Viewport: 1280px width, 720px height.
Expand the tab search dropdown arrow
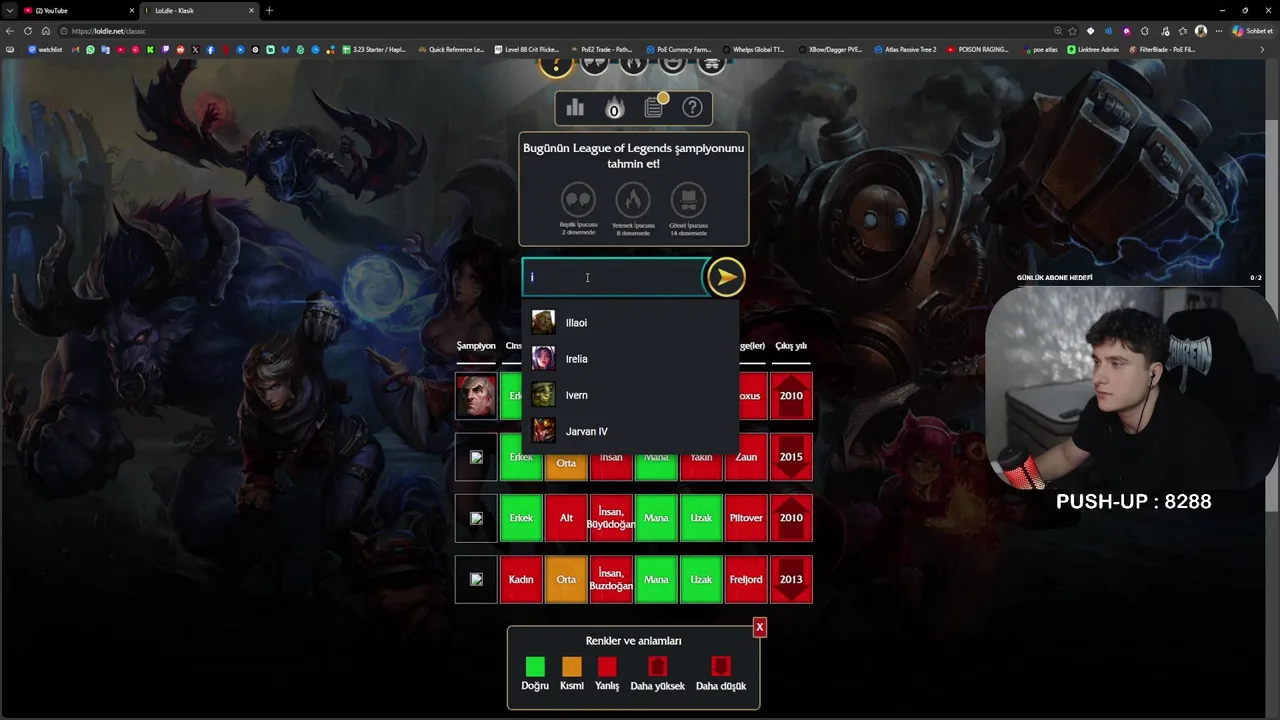[x=9, y=10]
